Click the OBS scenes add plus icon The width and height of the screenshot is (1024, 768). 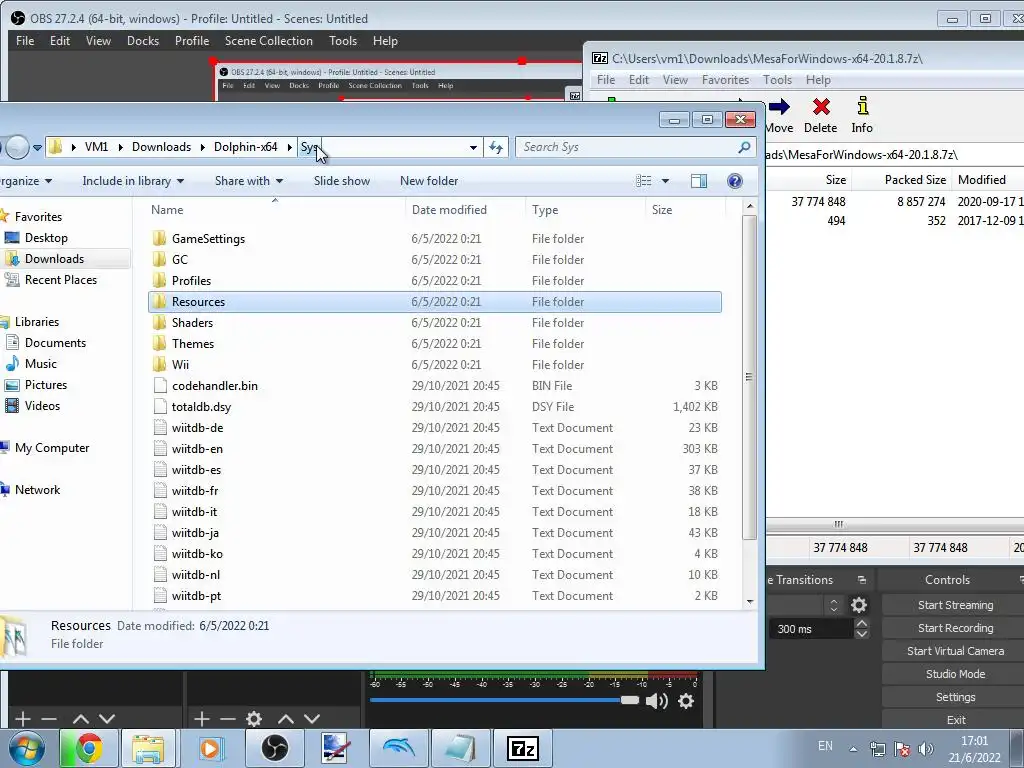[23, 719]
